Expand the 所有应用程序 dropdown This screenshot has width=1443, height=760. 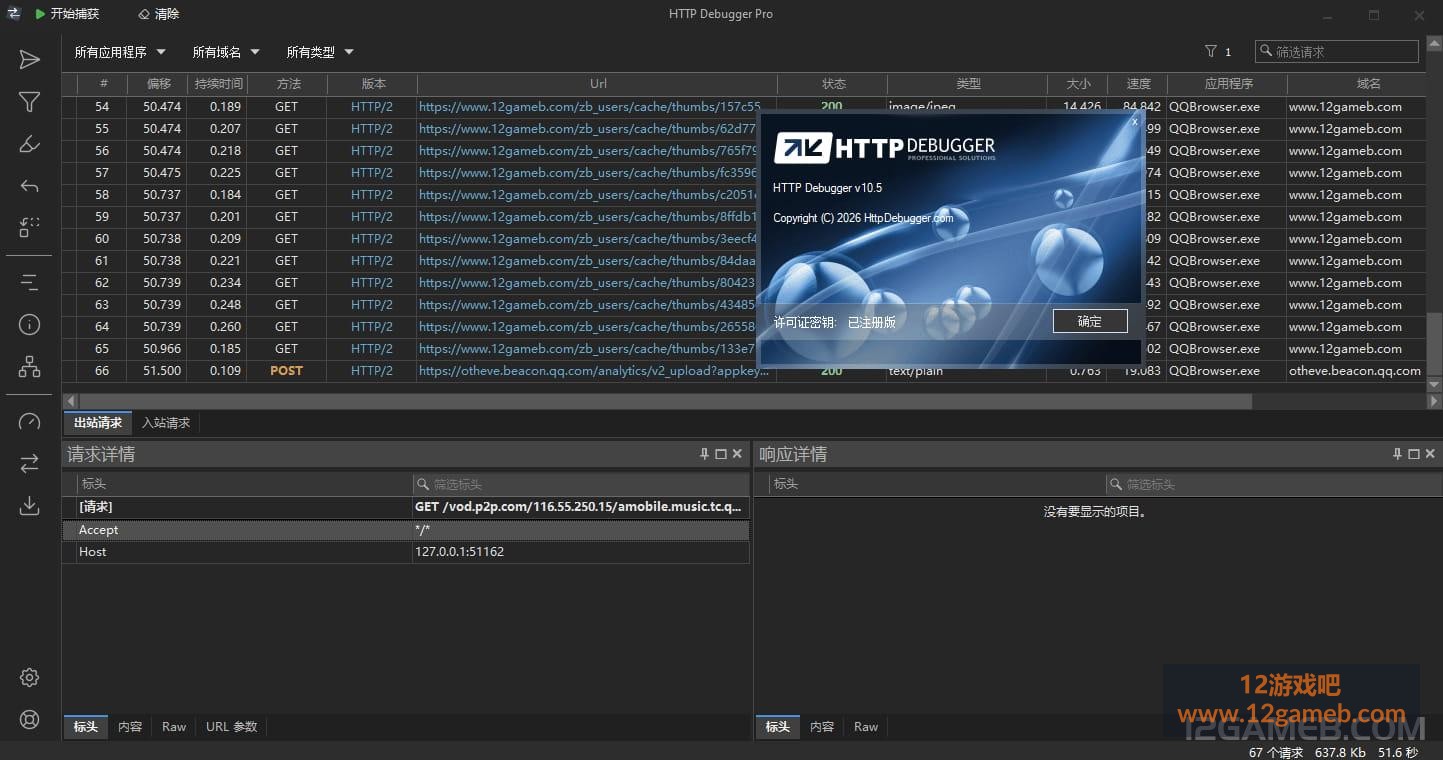[120, 52]
